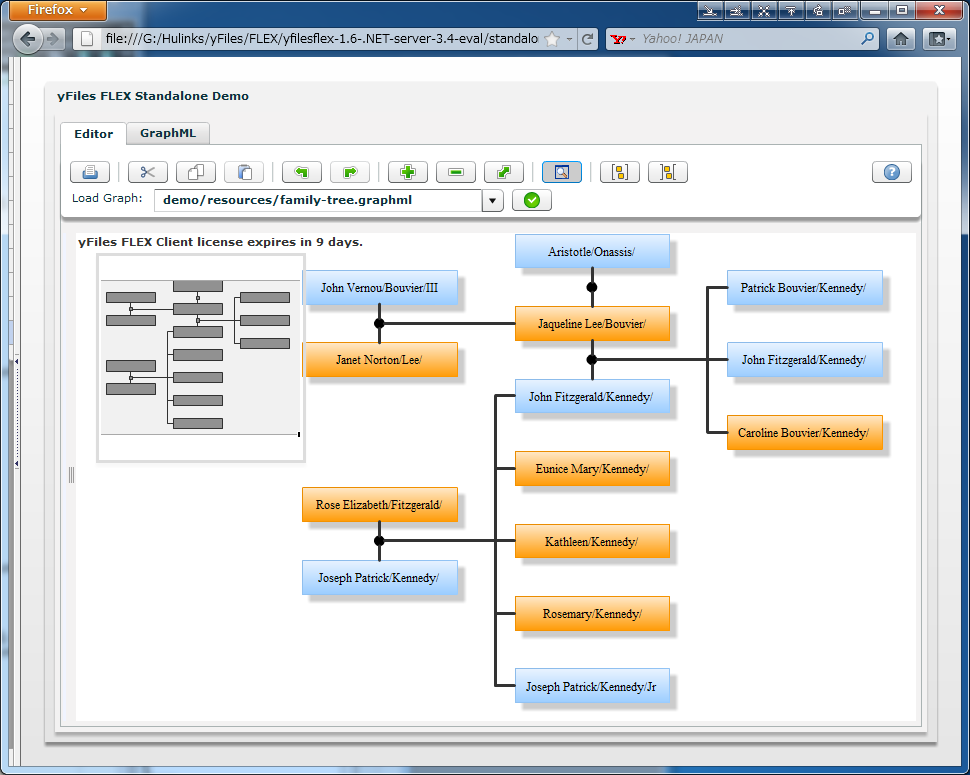
Task: Go back with the browser Back arrow
Action: pyautogui.click(x=27, y=39)
